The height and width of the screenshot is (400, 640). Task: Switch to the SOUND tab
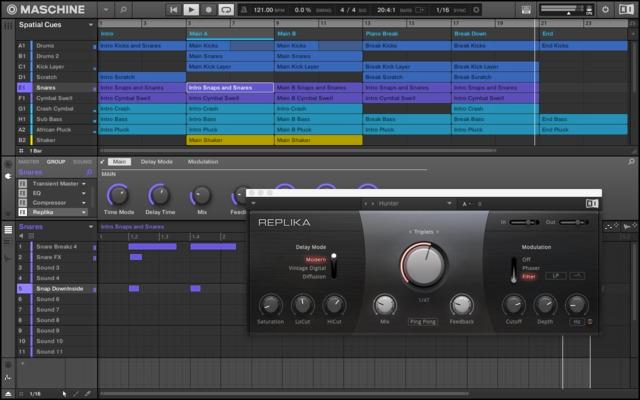[x=82, y=162]
